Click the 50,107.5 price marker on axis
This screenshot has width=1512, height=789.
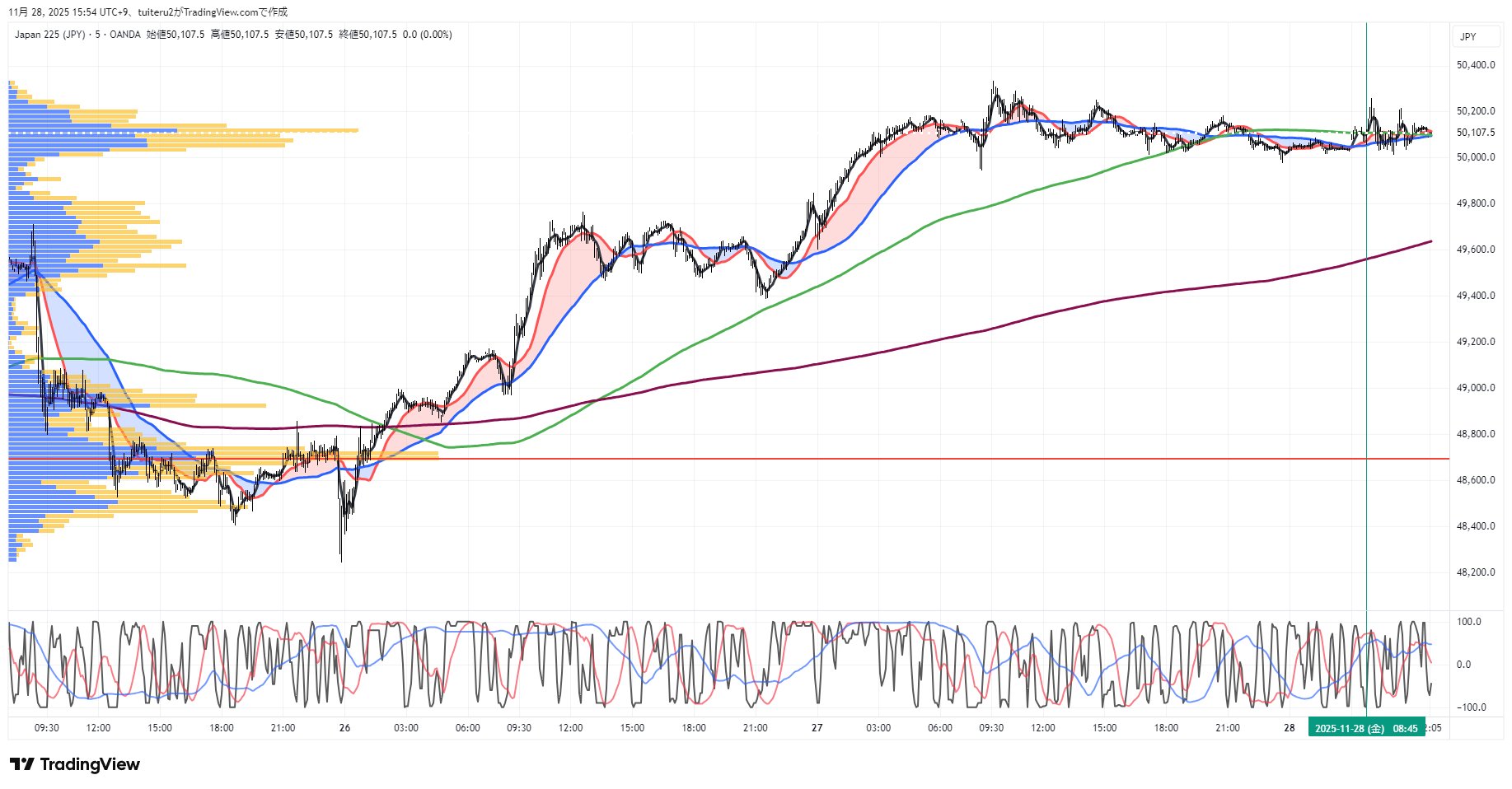pyautogui.click(x=1475, y=133)
